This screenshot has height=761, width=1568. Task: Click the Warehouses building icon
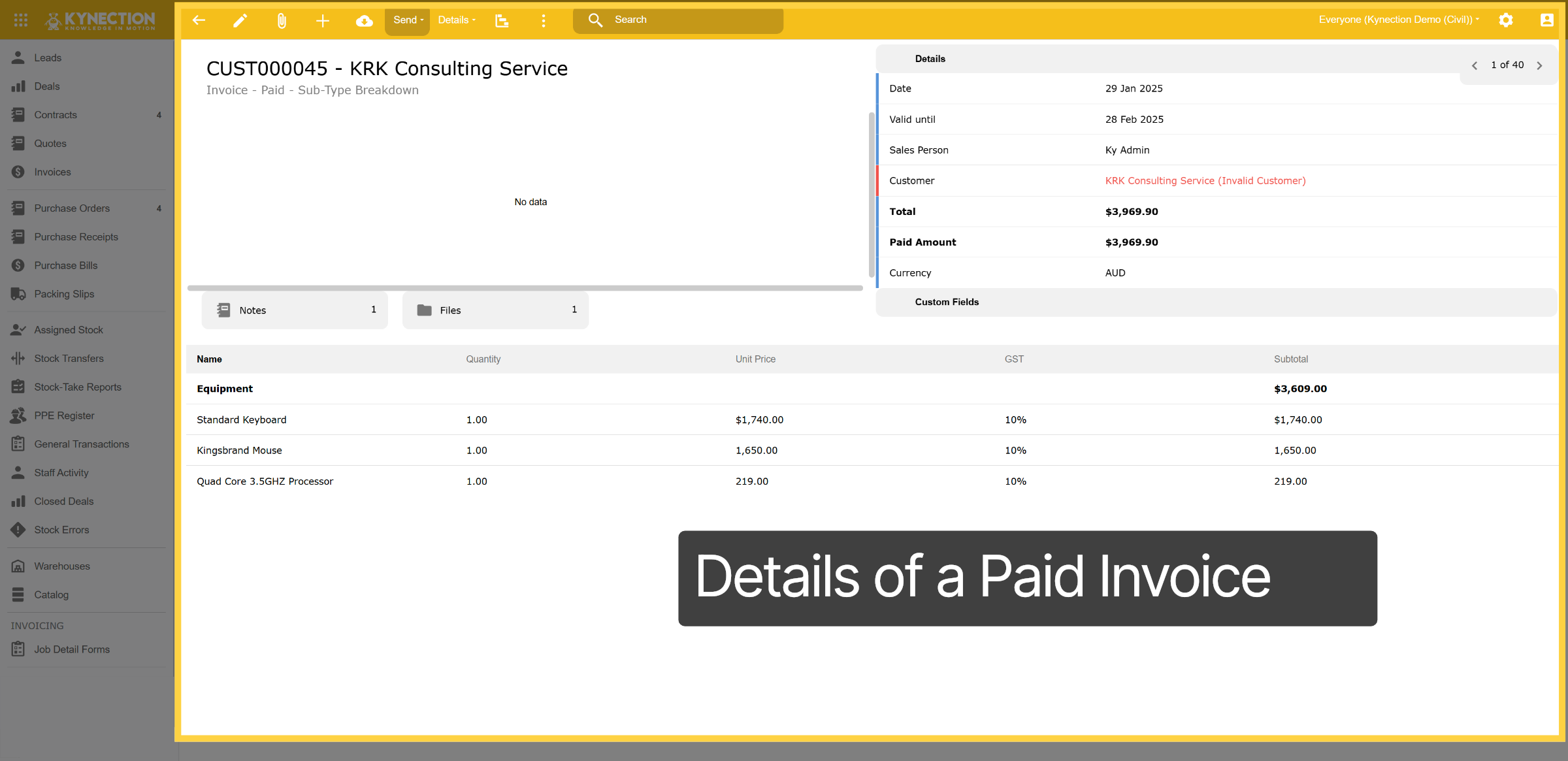[18, 566]
